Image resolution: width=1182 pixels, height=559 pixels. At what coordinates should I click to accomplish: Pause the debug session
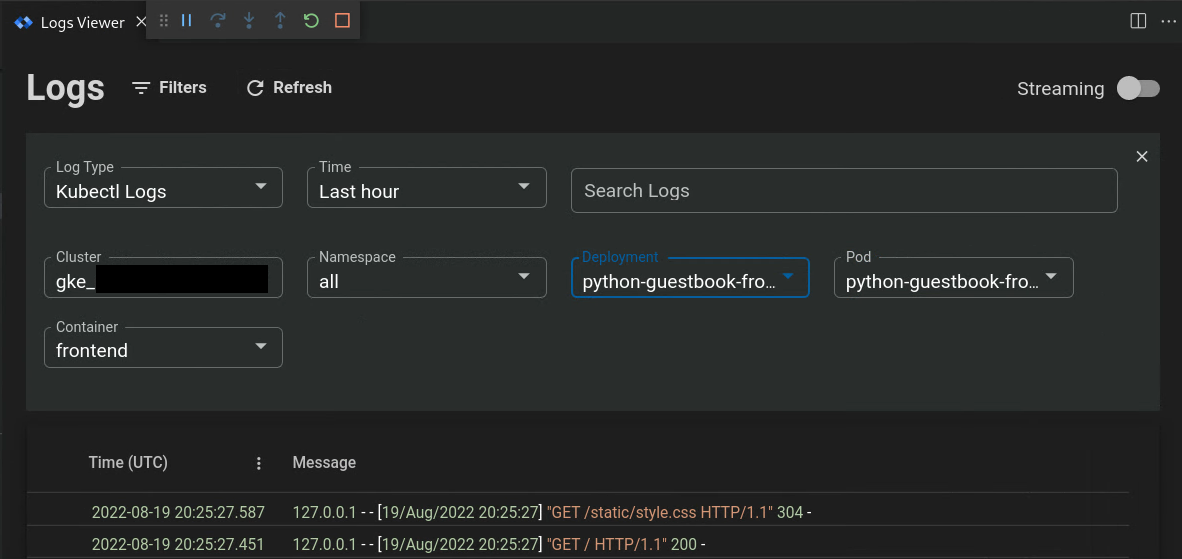pyautogui.click(x=187, y=20)
